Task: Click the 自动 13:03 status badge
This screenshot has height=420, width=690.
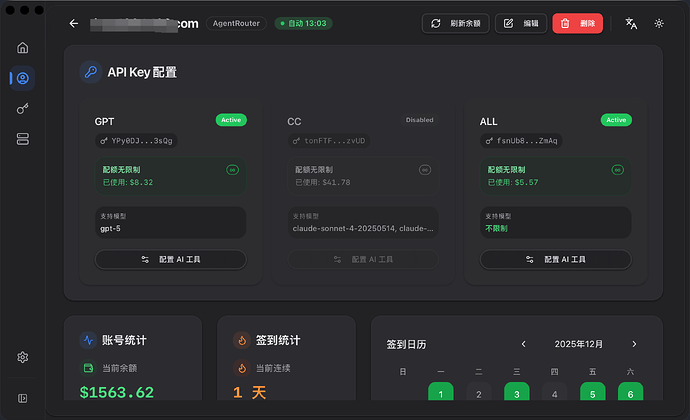Action: 304,23
